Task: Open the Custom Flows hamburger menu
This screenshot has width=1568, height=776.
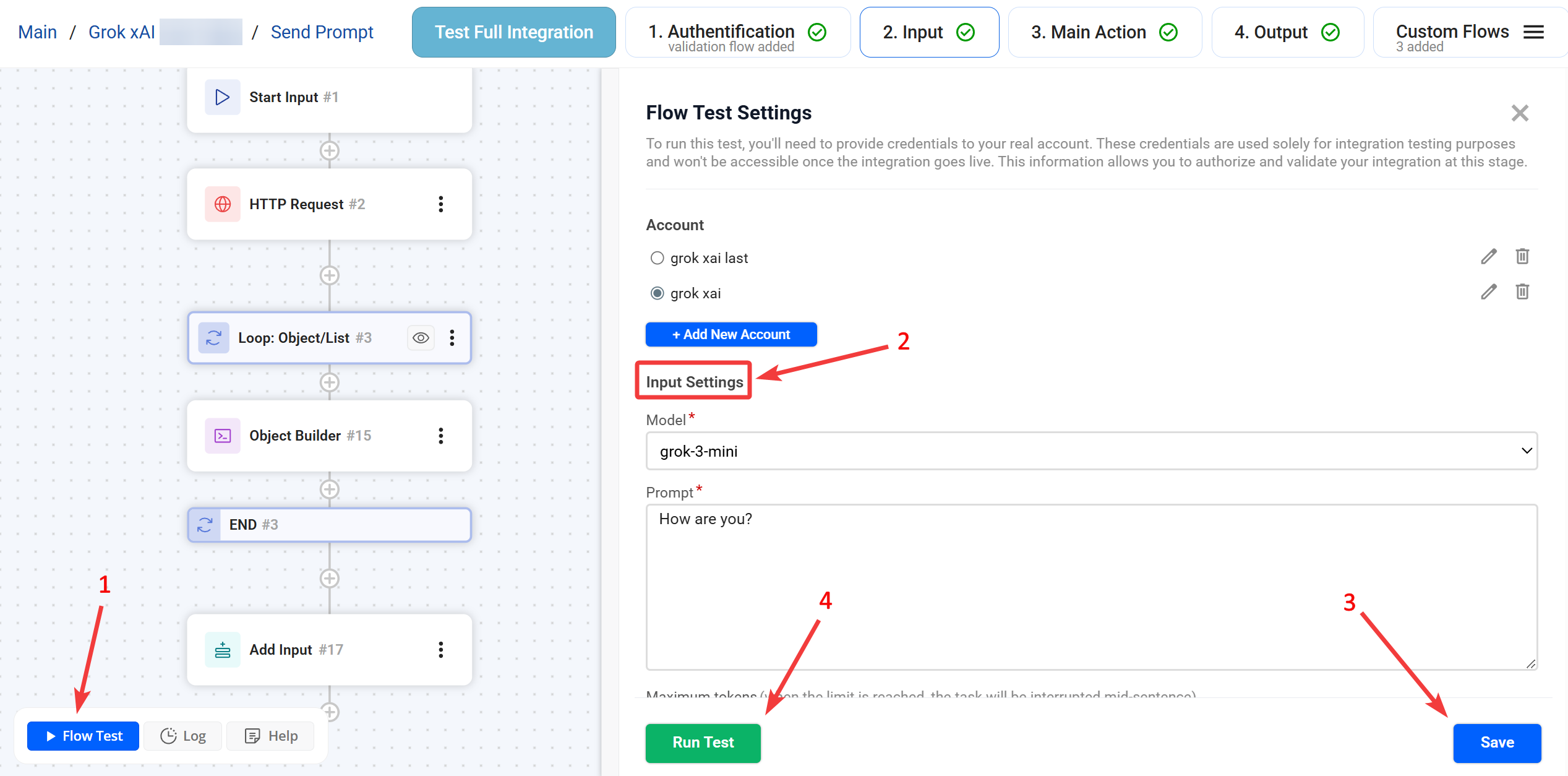Action: (x=1533, y=32)
